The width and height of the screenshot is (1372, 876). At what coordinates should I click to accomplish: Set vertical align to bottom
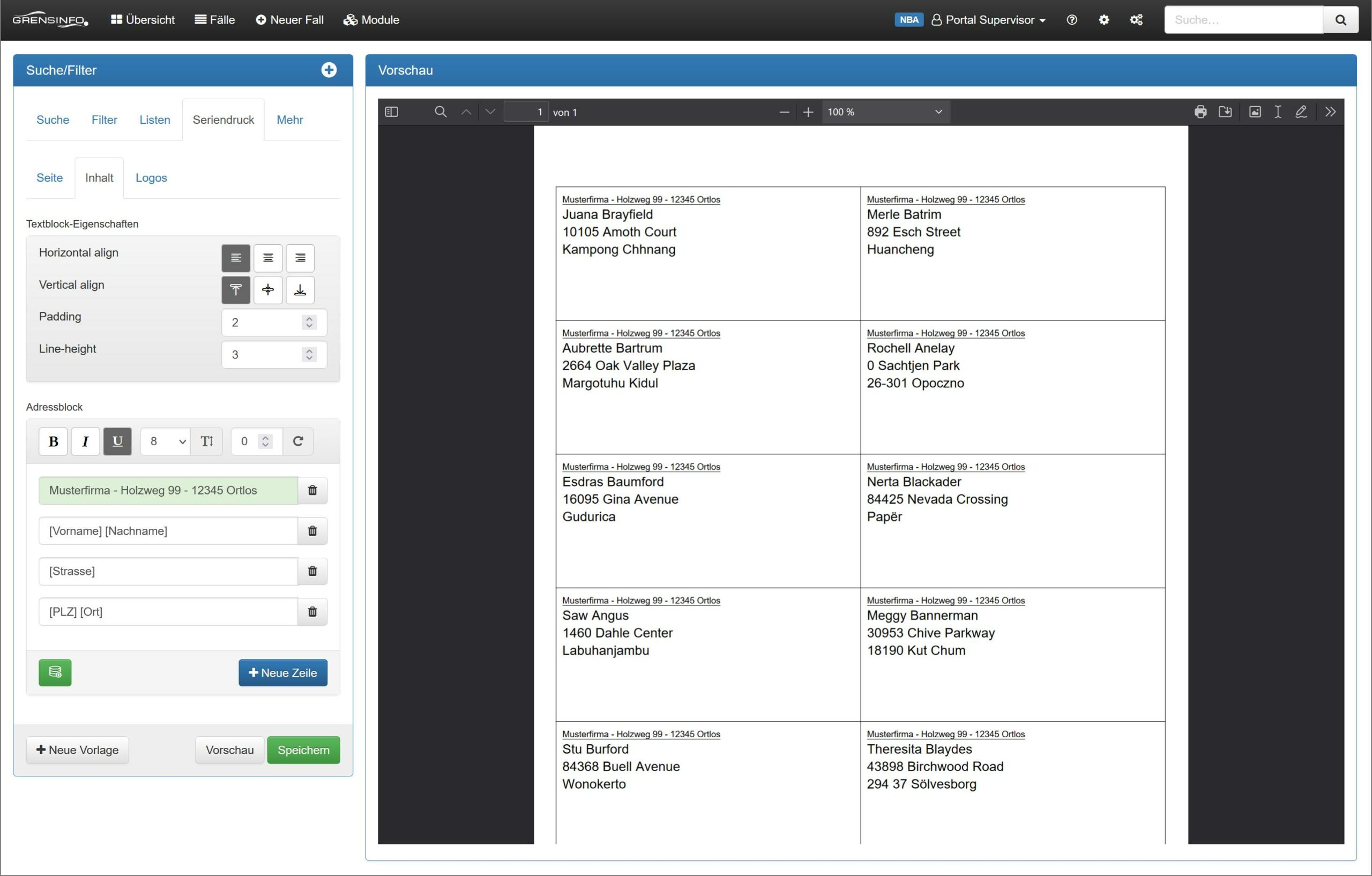[x=300, y=290]
